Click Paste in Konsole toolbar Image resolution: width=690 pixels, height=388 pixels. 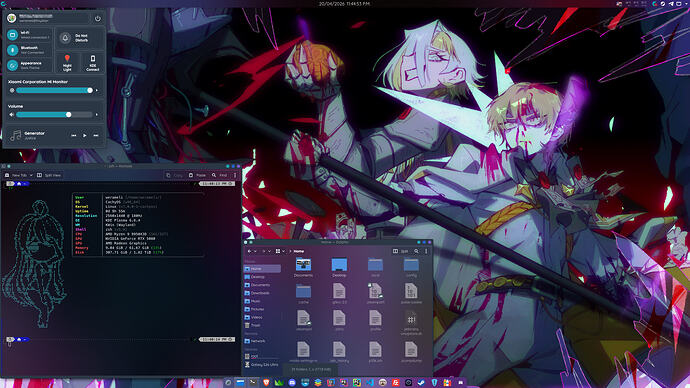[x=197, y=175]
